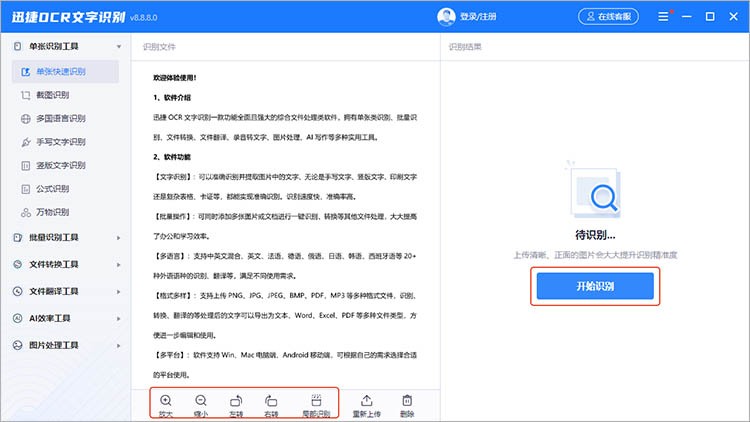The width and height of the screenshot is (750, 422).
Task: Click the 竖版文字识别 icon
Action: [x=26, y=166]
